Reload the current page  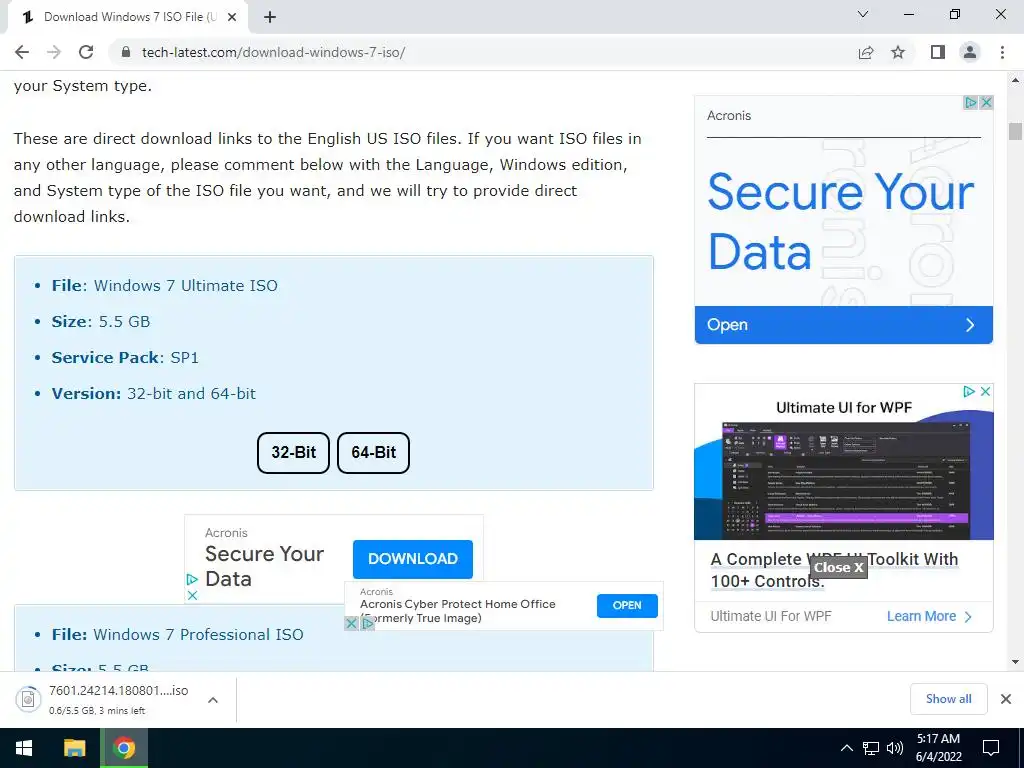click(86, 52)
